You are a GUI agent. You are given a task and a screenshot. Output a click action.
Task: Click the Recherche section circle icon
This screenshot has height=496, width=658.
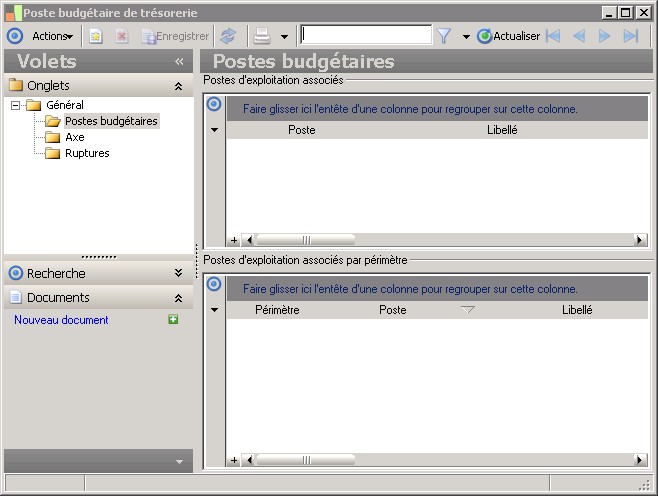click(x=16, y=273)
